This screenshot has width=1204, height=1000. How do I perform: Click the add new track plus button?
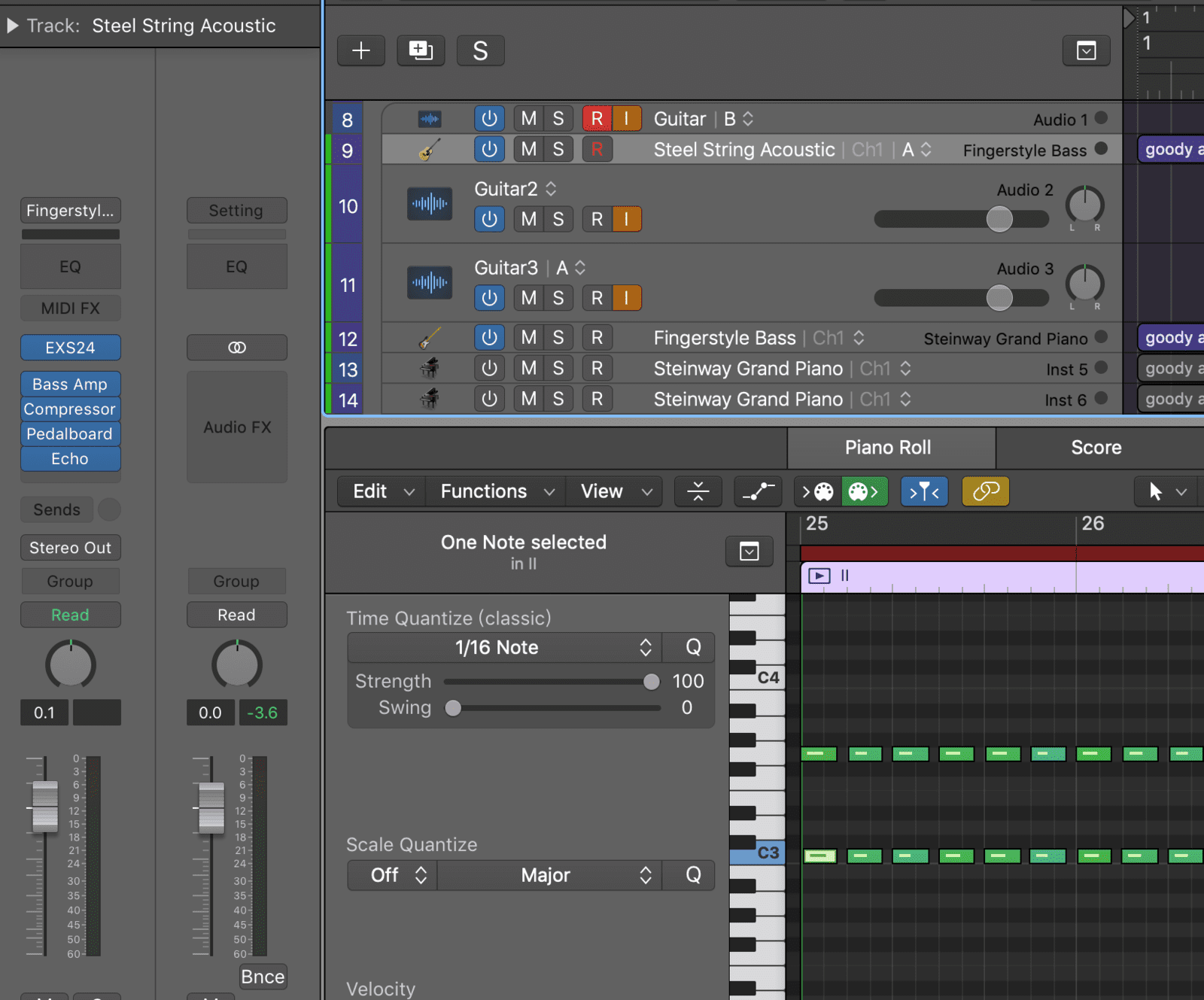click(361, 50)
